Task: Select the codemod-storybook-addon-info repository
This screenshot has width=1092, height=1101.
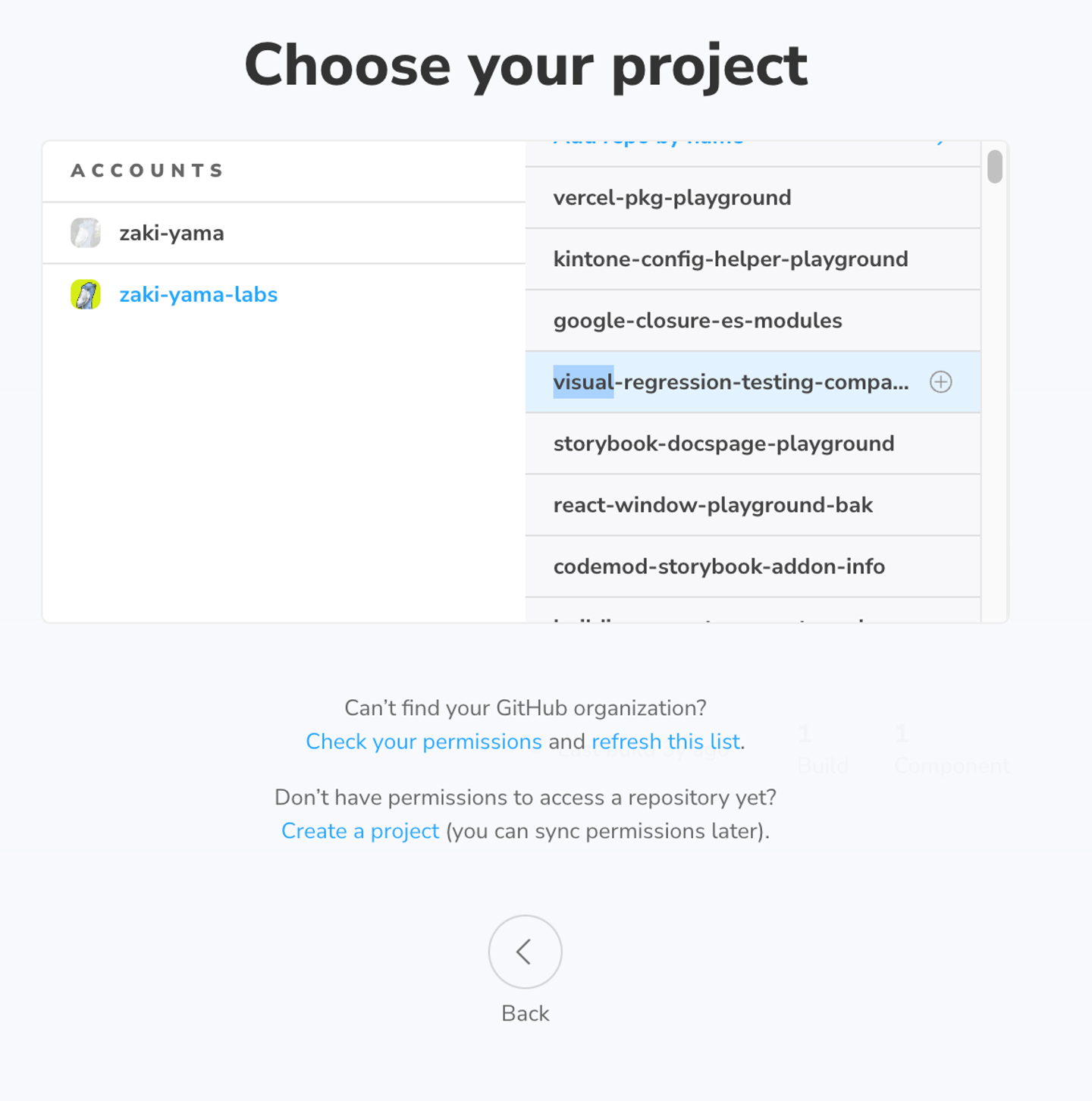Action: pyautogui.click(x=719, y=566)
